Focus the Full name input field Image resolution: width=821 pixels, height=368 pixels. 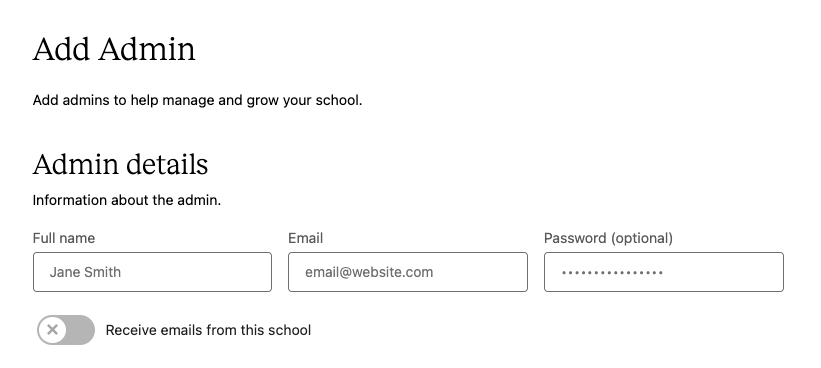pos(152,272)
